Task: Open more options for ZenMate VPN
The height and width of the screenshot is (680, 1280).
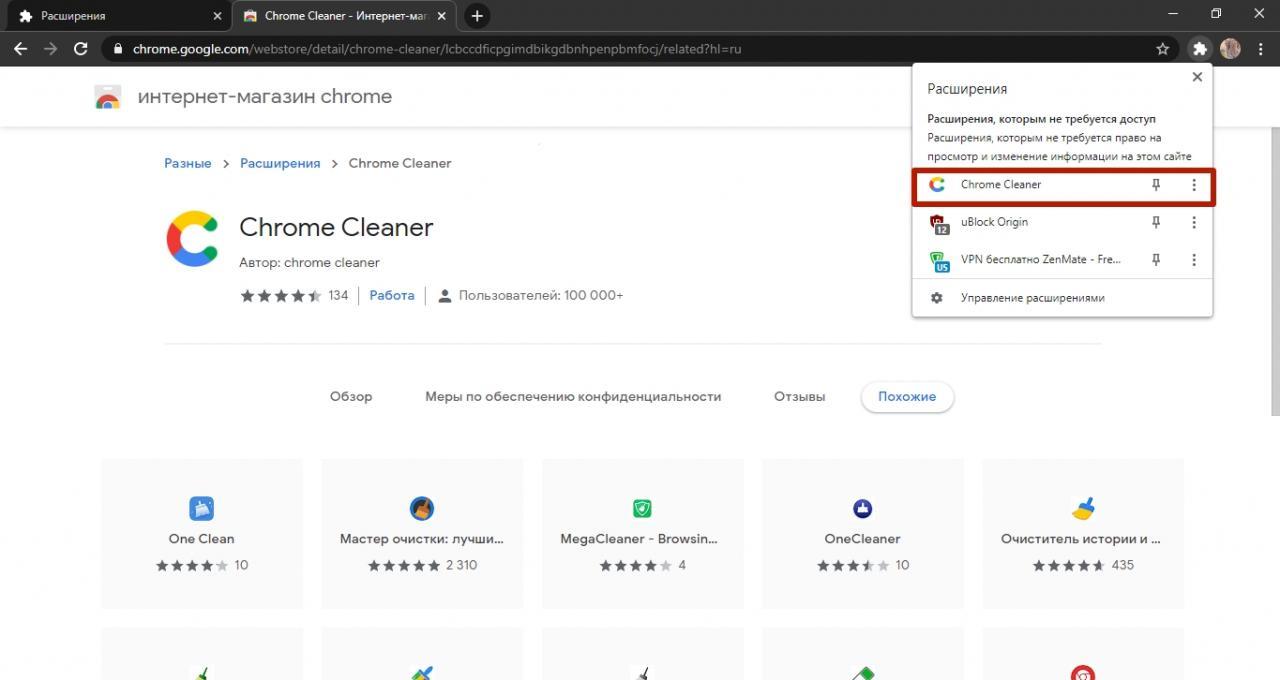Action: click(x=1193, y=260)
